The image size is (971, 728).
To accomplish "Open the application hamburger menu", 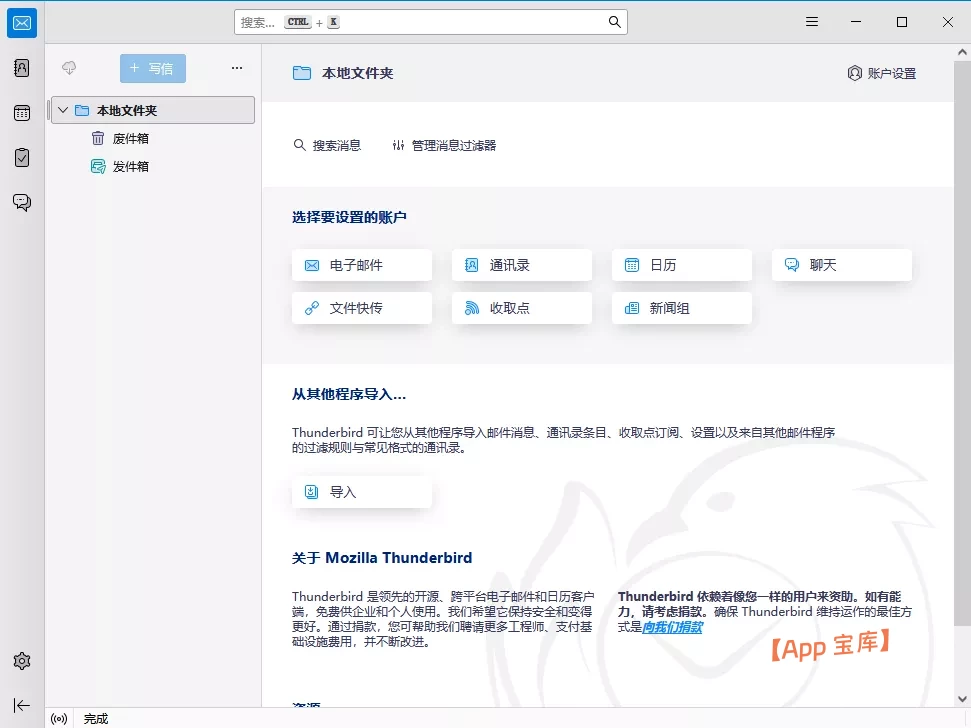I will (811, 21).
